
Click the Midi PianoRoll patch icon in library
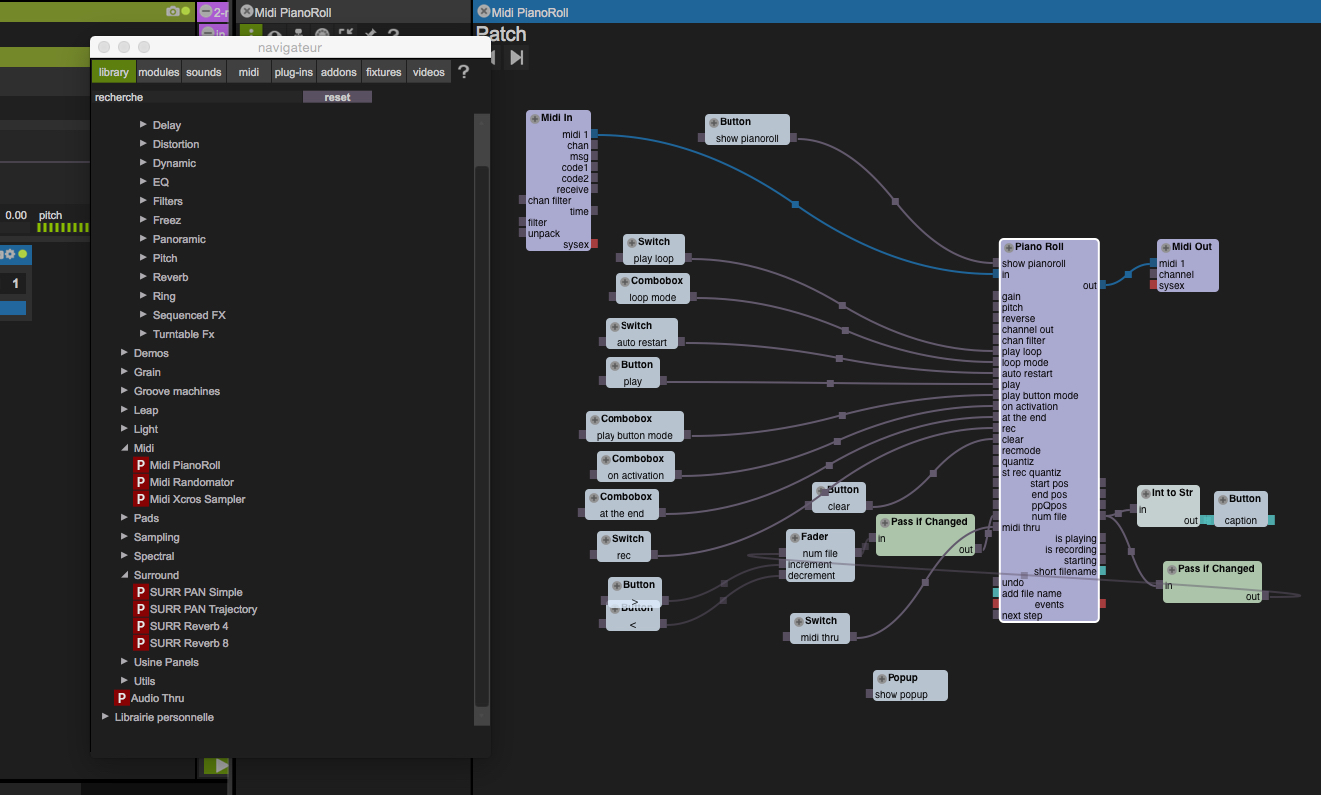pyautogui.click(x=141, y=466)
